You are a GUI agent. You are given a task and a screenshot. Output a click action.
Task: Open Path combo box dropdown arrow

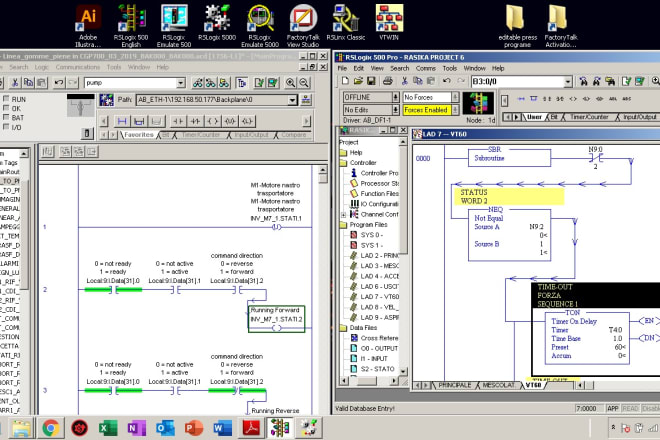[293, 100]
